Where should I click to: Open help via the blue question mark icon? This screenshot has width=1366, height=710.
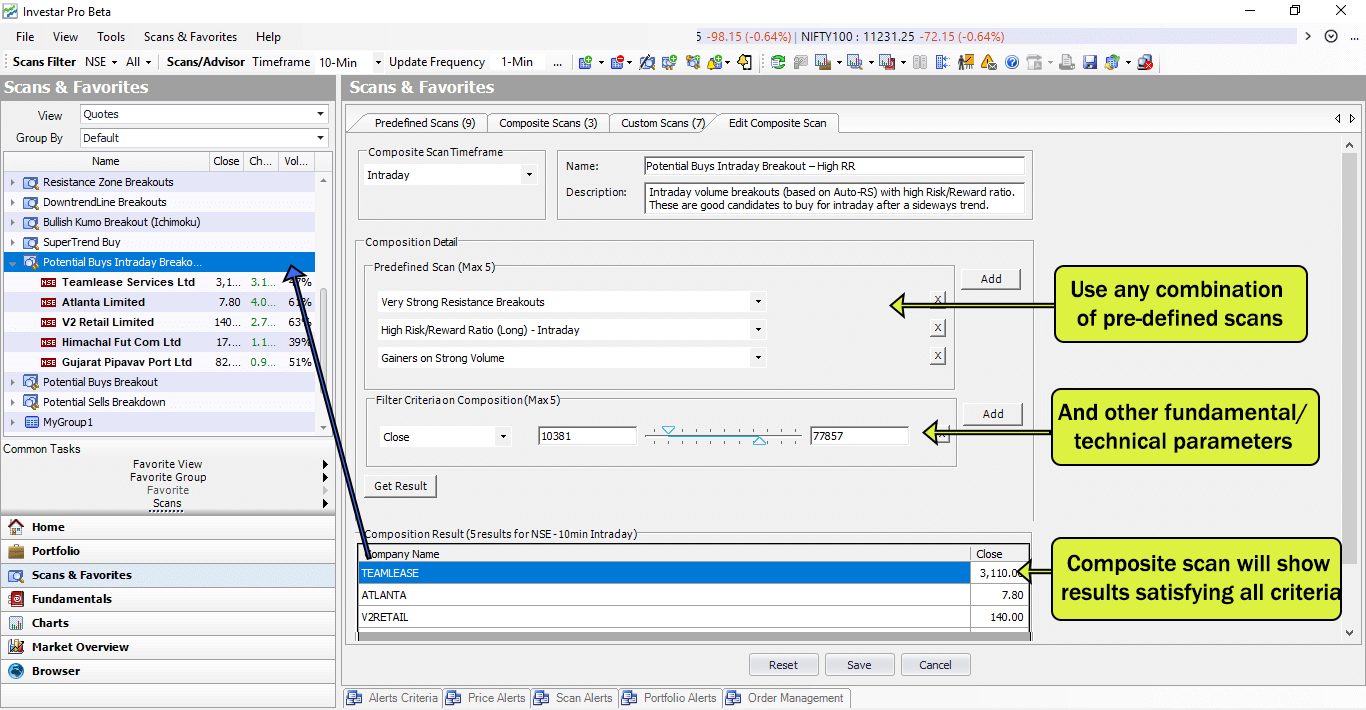[x=1011, y=62]
